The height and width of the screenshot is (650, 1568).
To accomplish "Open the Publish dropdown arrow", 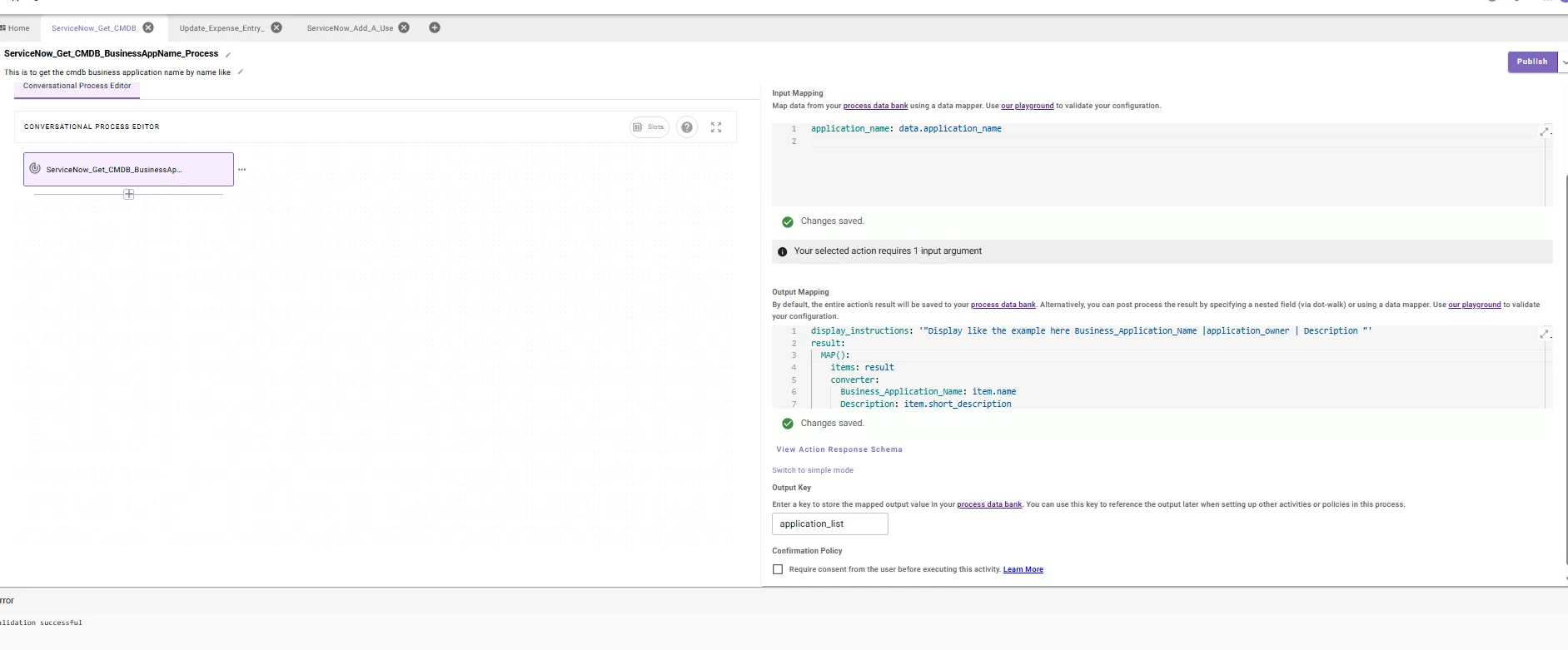I will click(x=1563, y=62).
